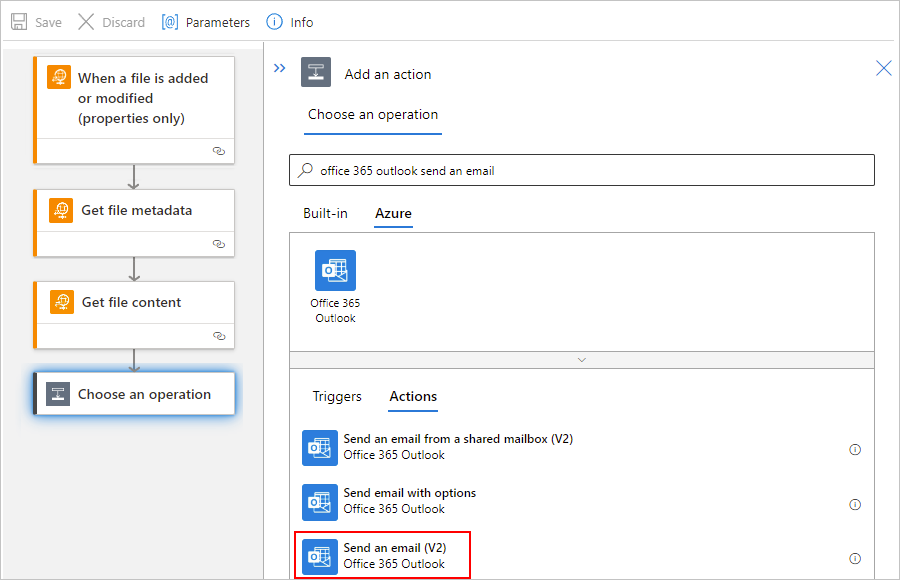Switch to the Built-in tab
Image resolution: width=900 pixels, height=580 pixels.
[325, 213]
